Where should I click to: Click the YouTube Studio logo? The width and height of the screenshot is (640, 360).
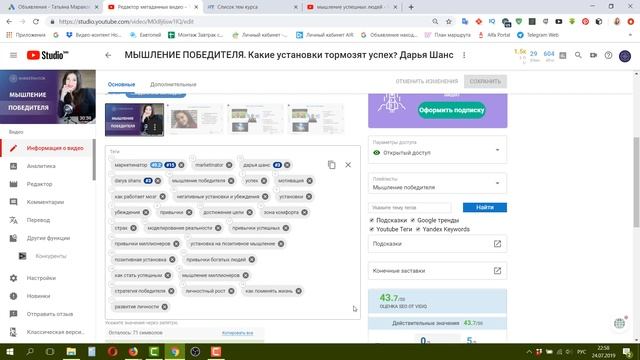coord(48,55)
